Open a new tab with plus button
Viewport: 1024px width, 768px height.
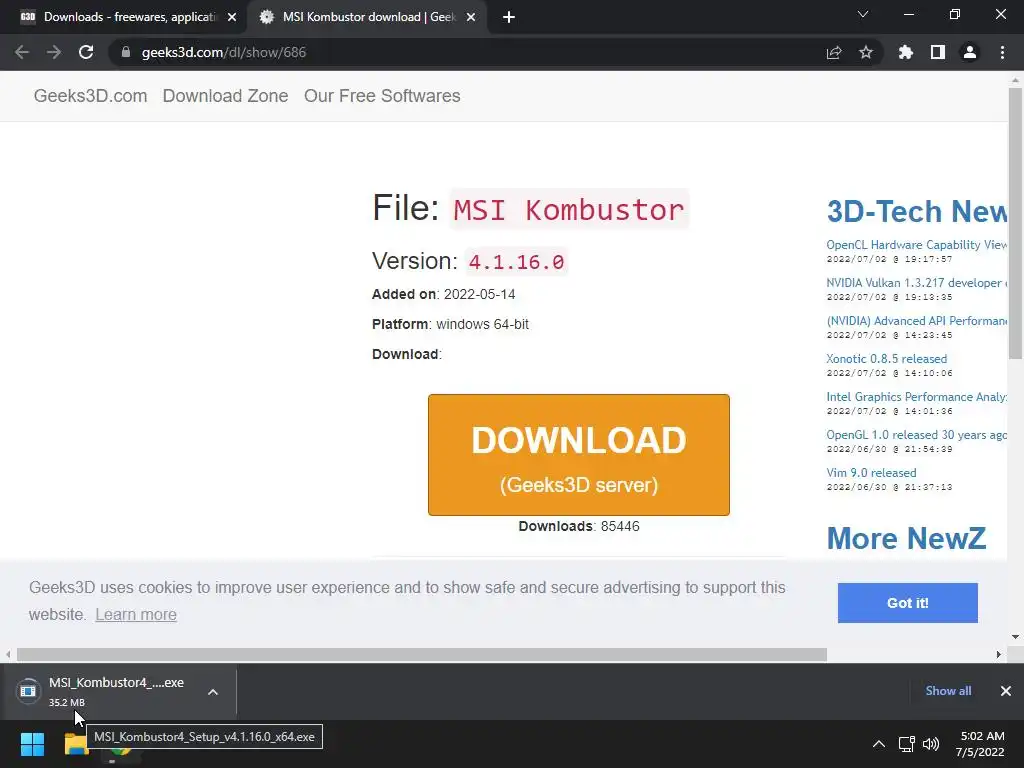tap(509, 17)
